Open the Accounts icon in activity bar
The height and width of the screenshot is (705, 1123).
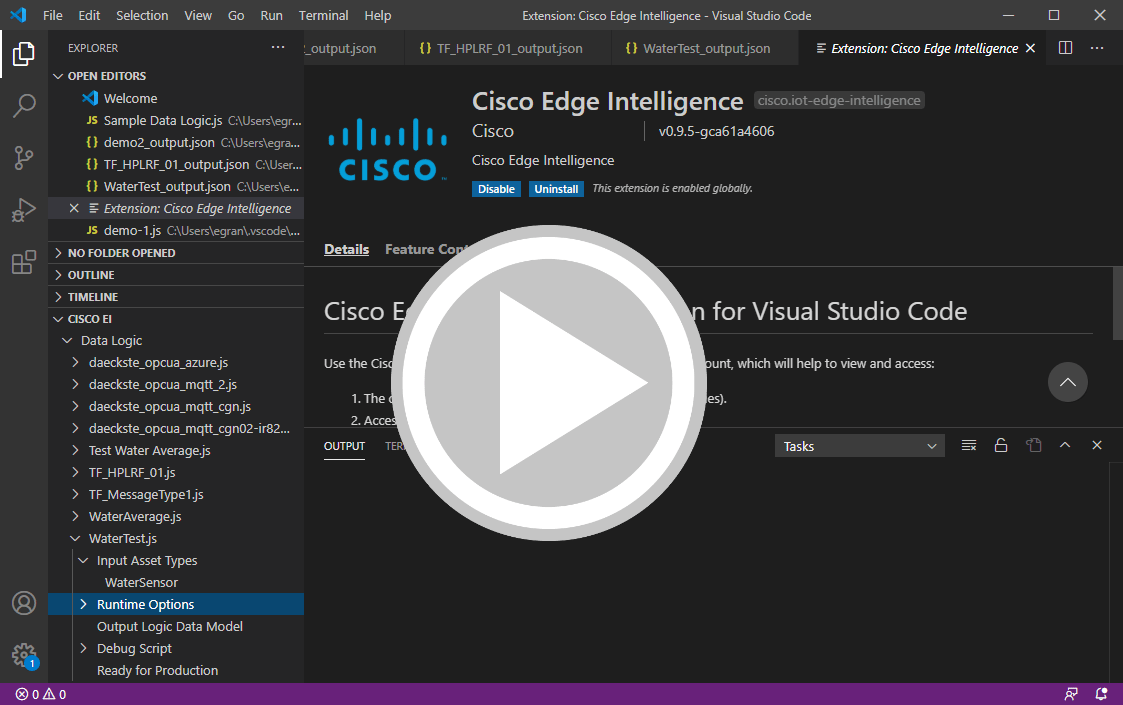(24, 603)
